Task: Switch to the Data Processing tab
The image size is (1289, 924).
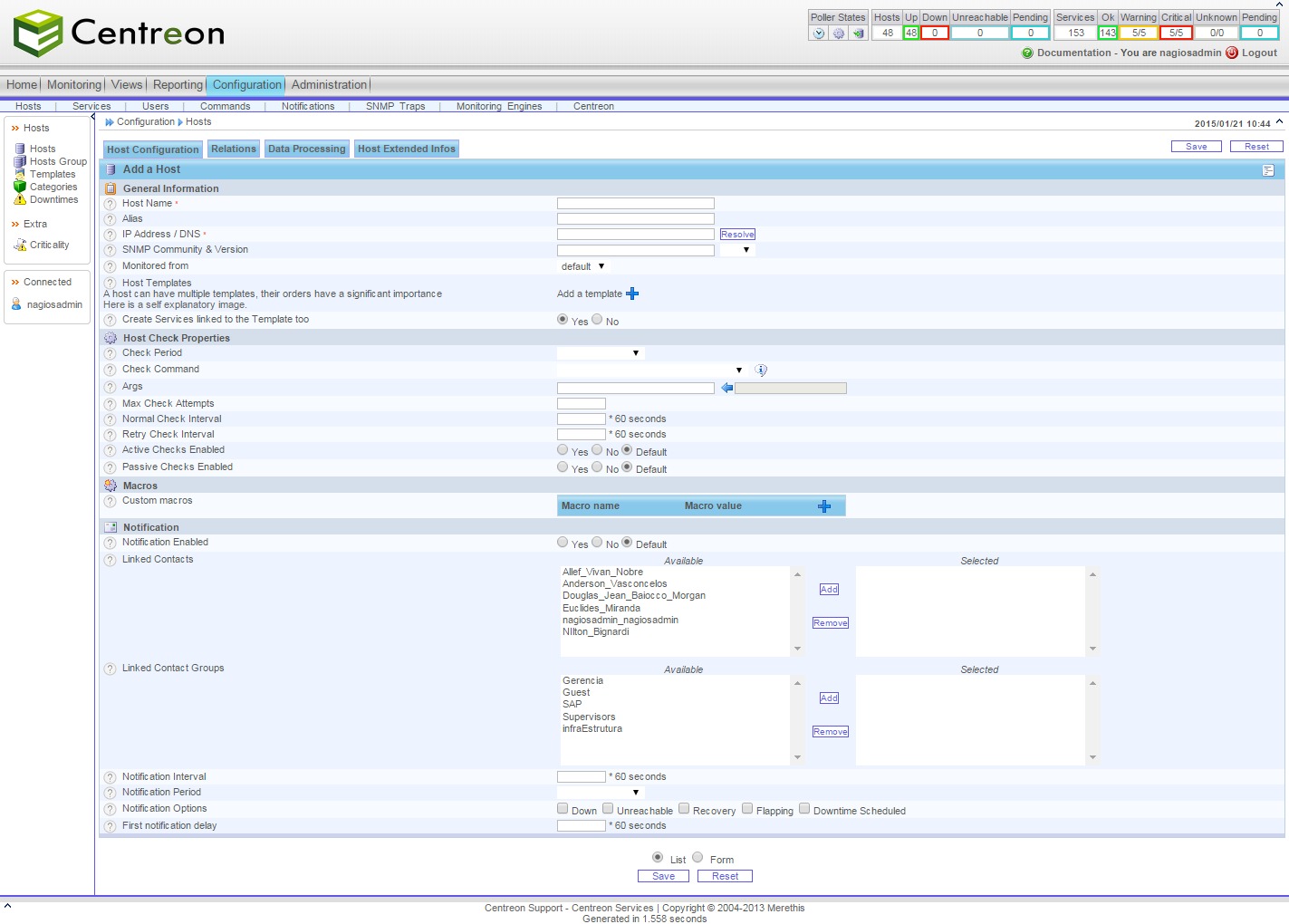Action: [307, 149]
